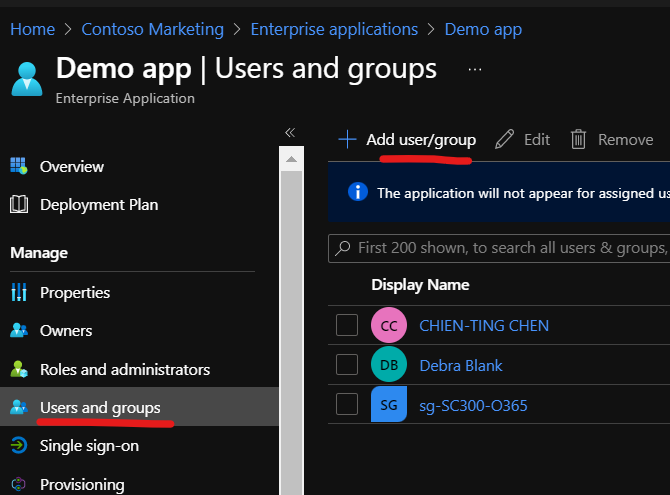Open Overview in the sidebar
670x495 pixels.
(x=72, y=167)
